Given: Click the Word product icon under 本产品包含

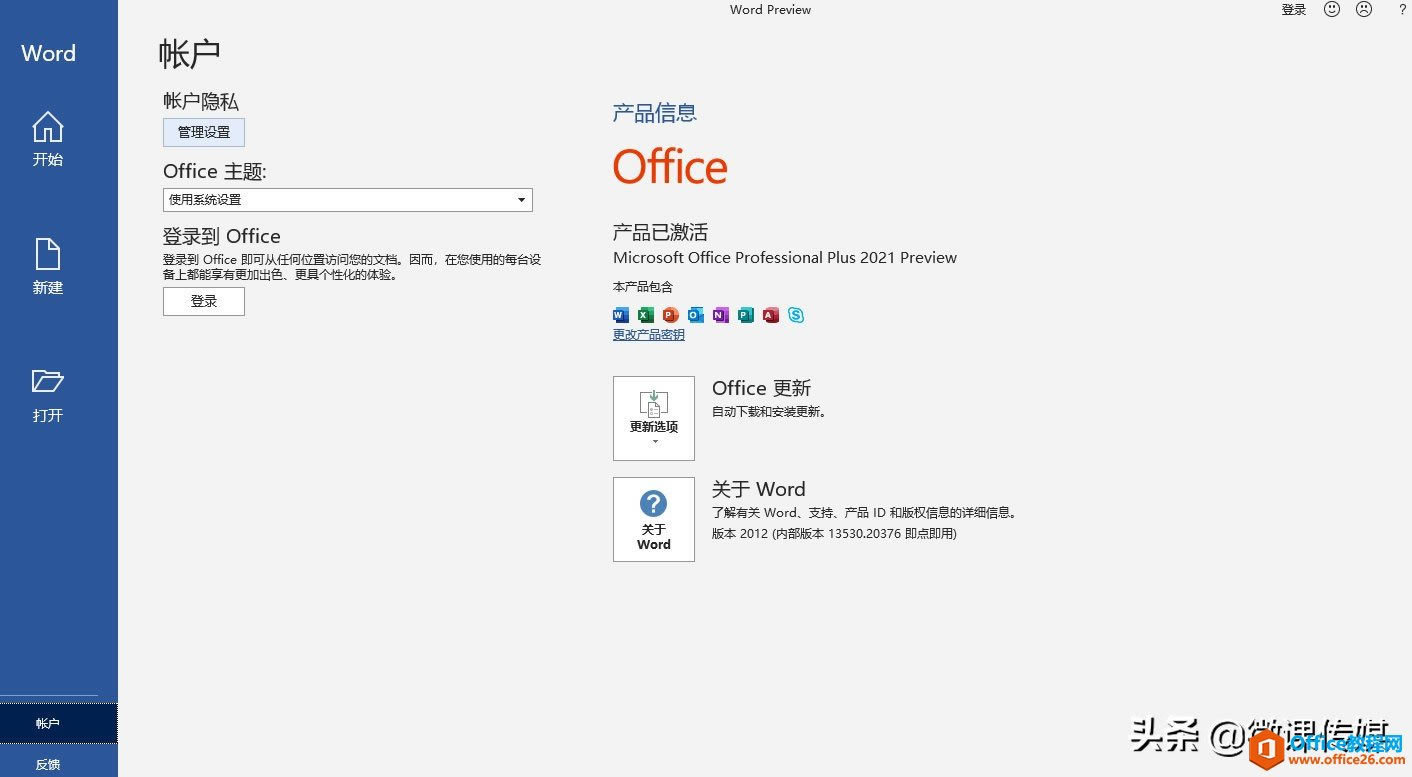Looking at the screenshot, I should pyautogui.click(x=621, y=315).
